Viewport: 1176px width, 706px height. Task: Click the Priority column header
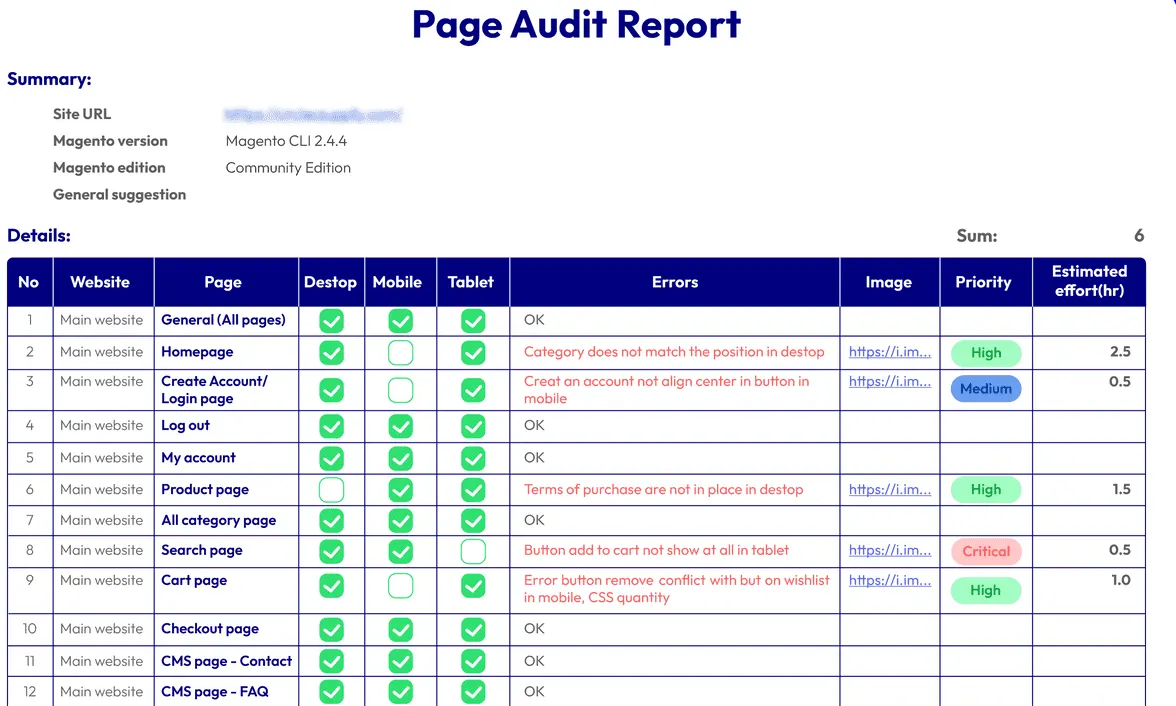click(x=986, y=282)
